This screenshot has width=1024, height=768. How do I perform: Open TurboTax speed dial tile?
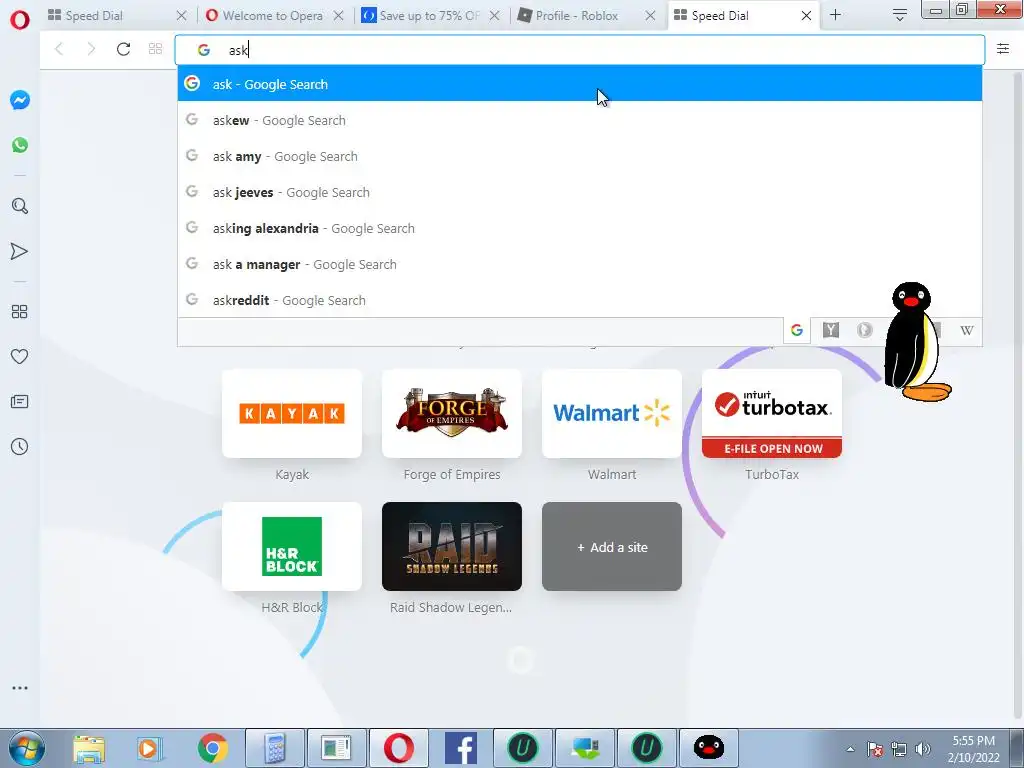pyautogui.click(x=772, y=413)
